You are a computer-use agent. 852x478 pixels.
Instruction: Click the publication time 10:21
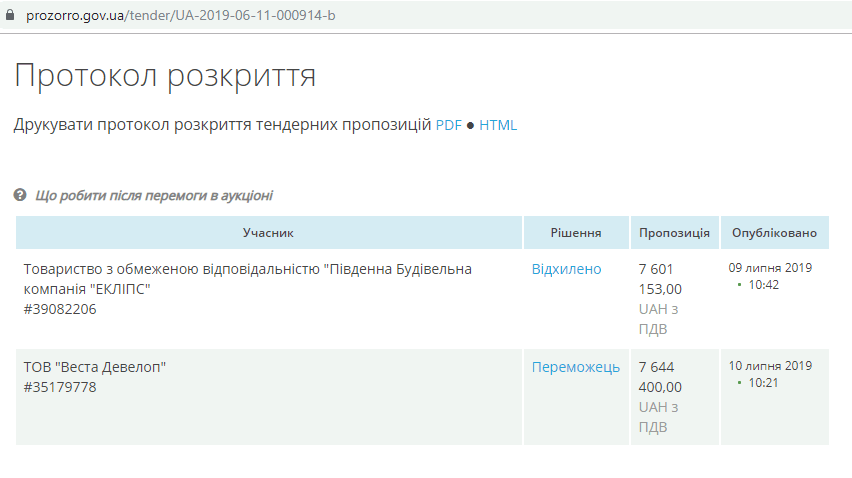763,383
